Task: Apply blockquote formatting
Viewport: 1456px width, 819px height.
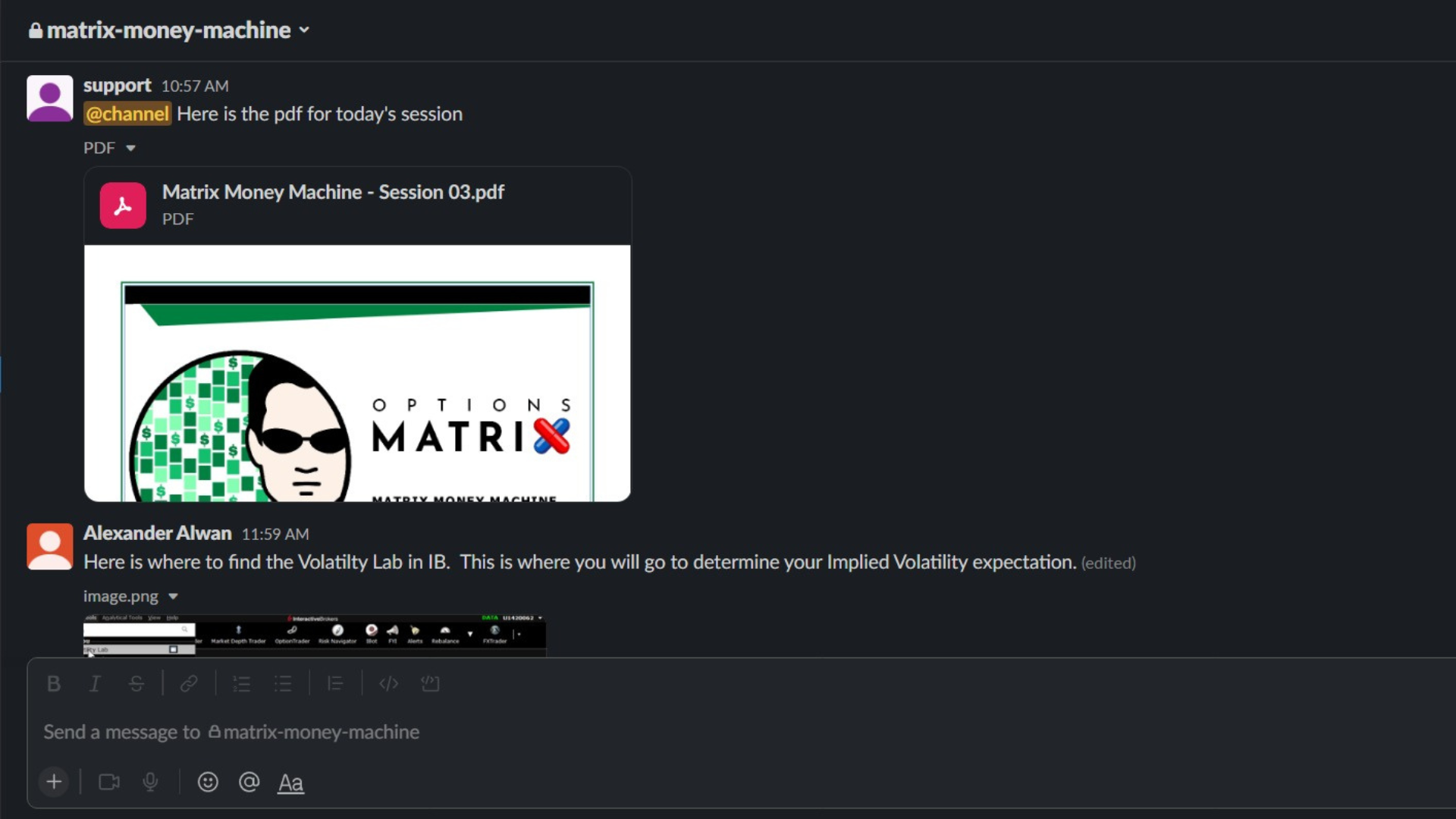Action: pos(335,684)
